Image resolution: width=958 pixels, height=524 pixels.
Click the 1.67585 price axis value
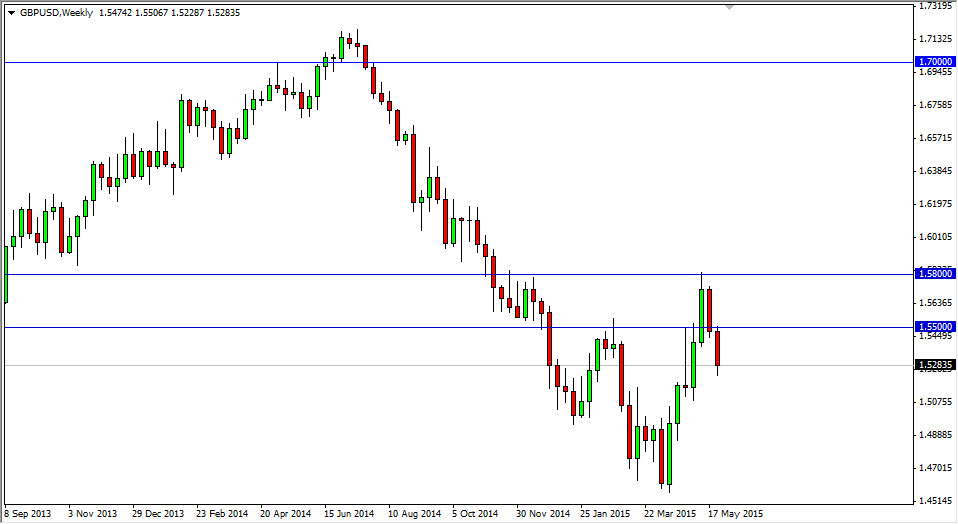[x=935, y=105]
